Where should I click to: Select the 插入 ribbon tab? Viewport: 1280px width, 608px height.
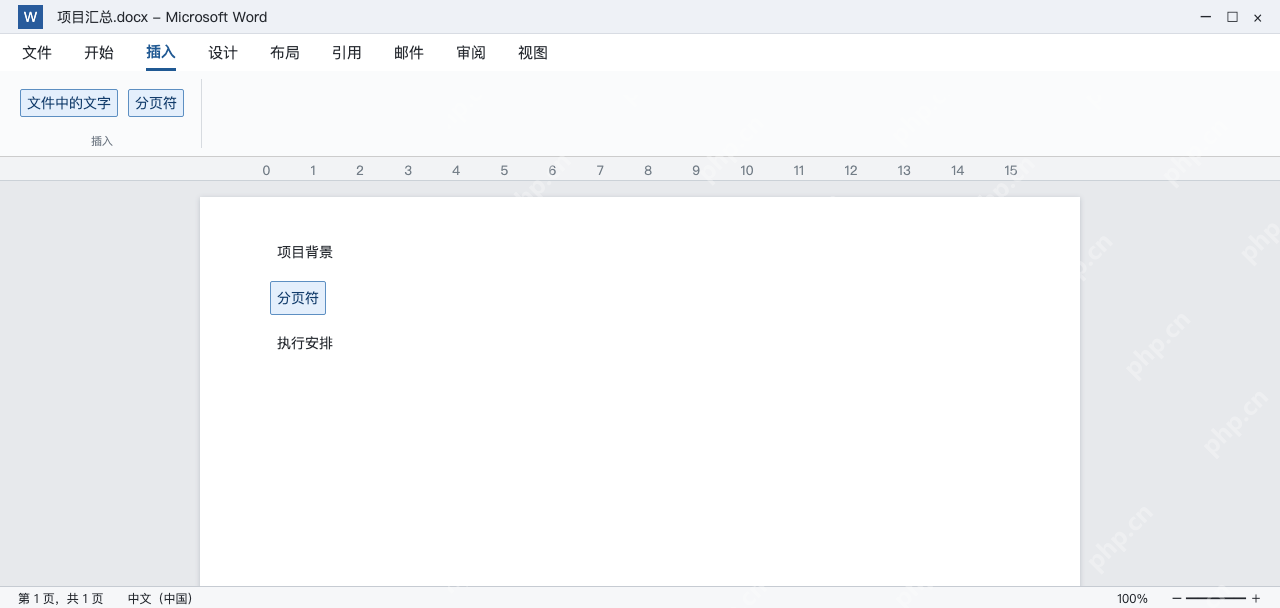click(x=161, y=53)
